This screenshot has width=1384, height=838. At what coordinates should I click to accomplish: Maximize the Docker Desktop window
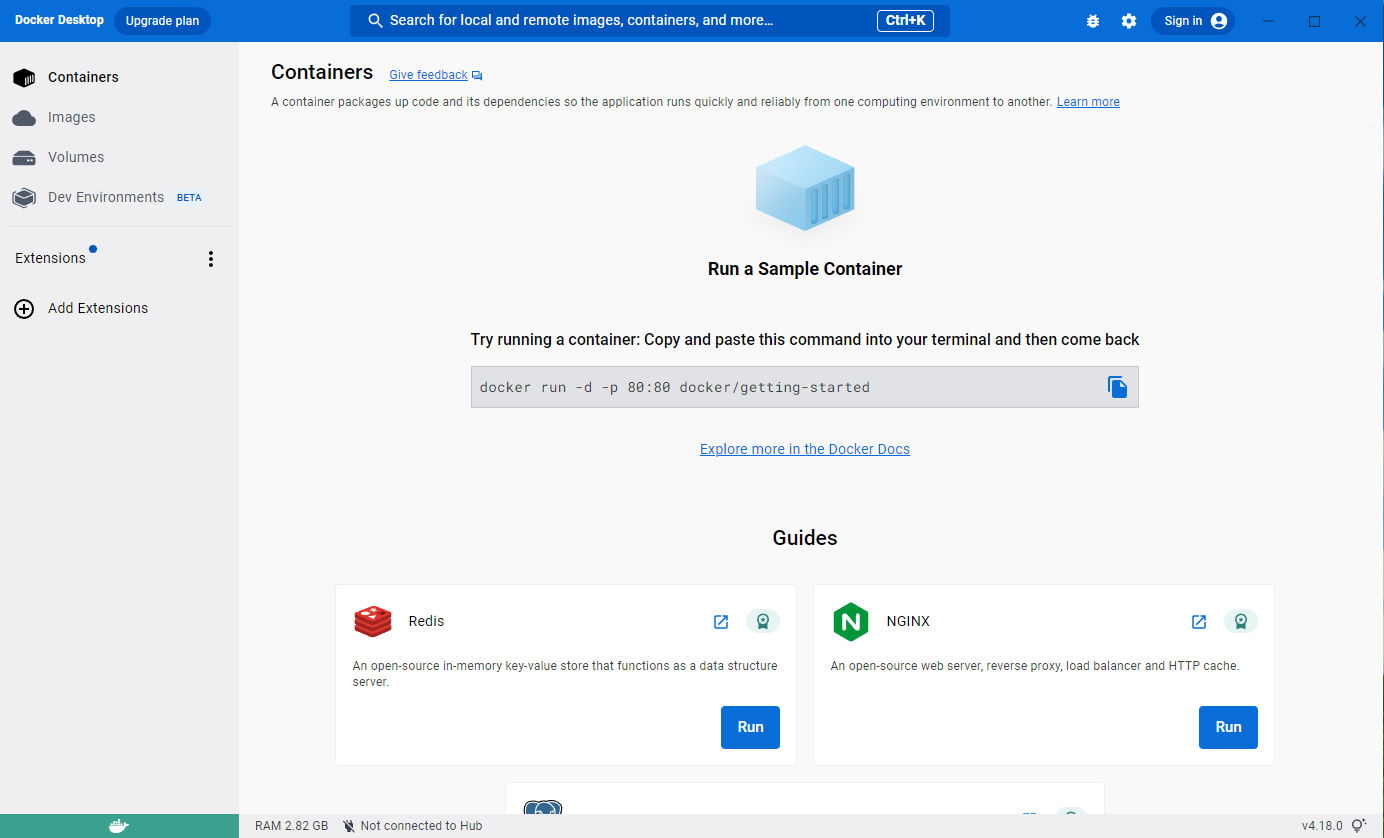(1315, 21)
